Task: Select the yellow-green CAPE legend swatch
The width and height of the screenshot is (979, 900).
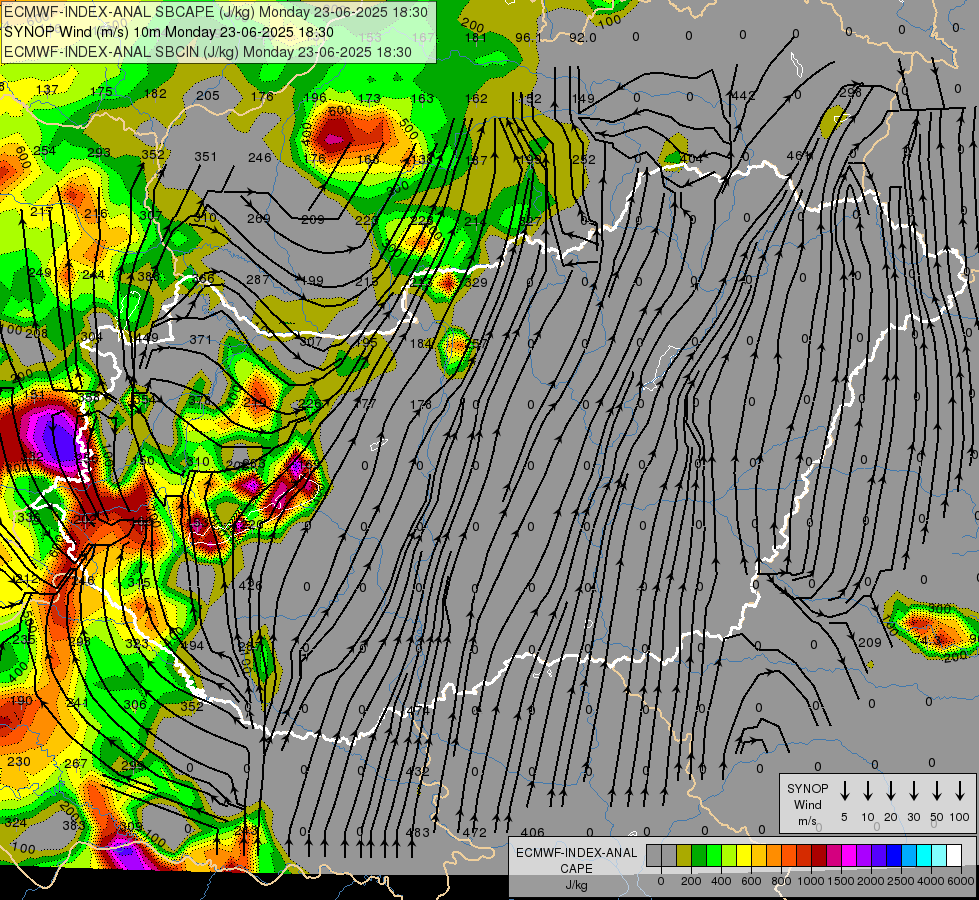Action: 729,855
